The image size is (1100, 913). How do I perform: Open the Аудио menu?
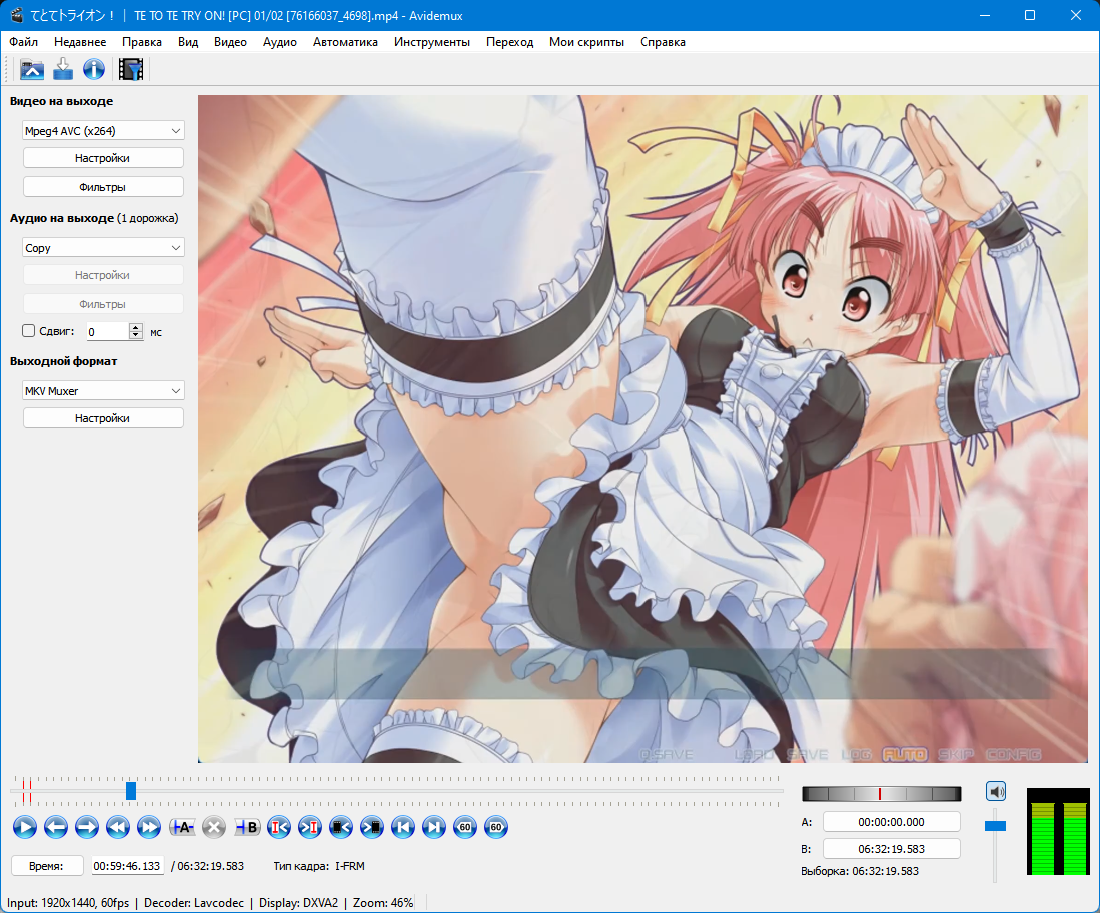279,42
